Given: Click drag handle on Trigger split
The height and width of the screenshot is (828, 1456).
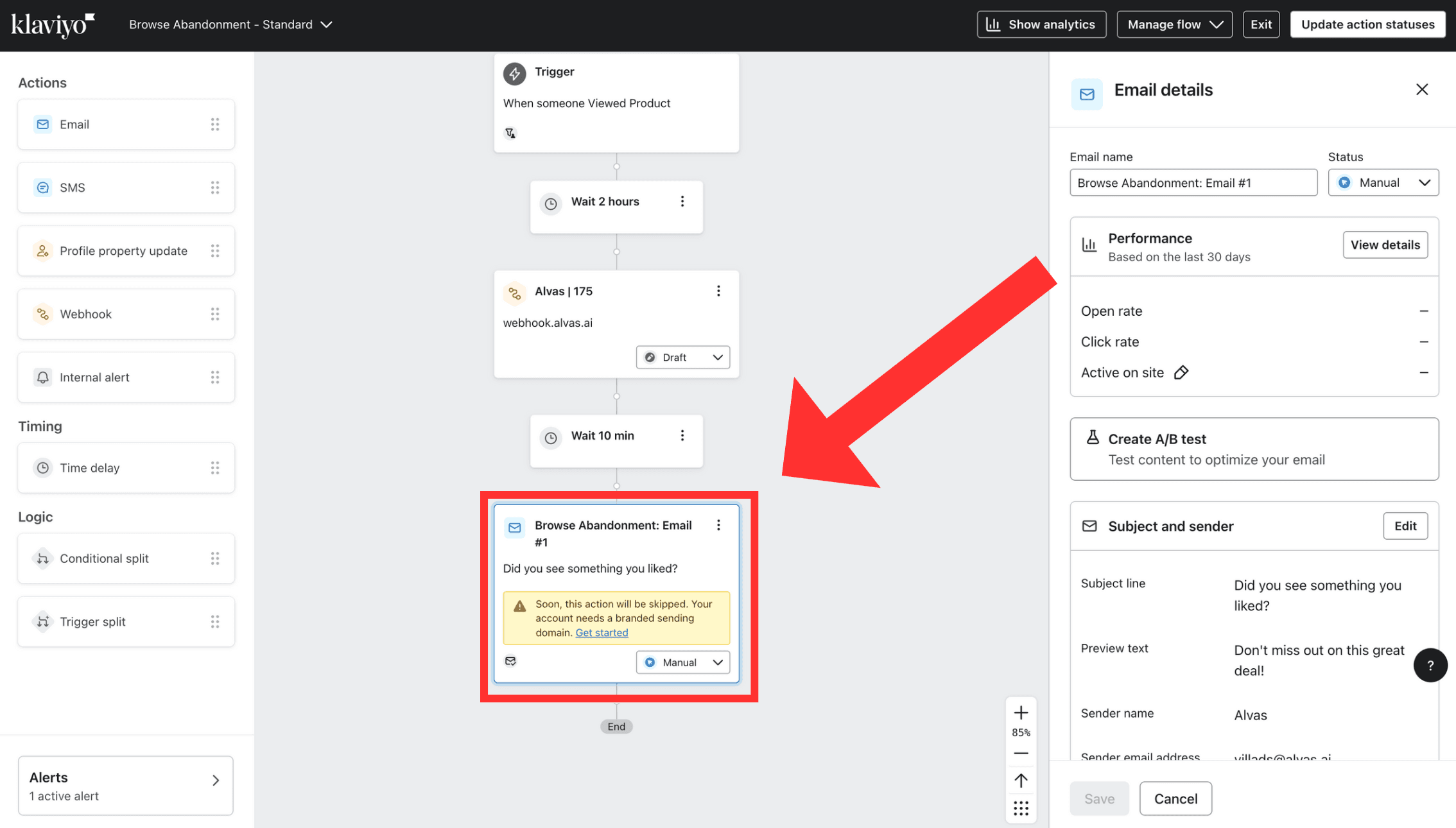Looking at the screenshot, I should click(x=215, y=621).
